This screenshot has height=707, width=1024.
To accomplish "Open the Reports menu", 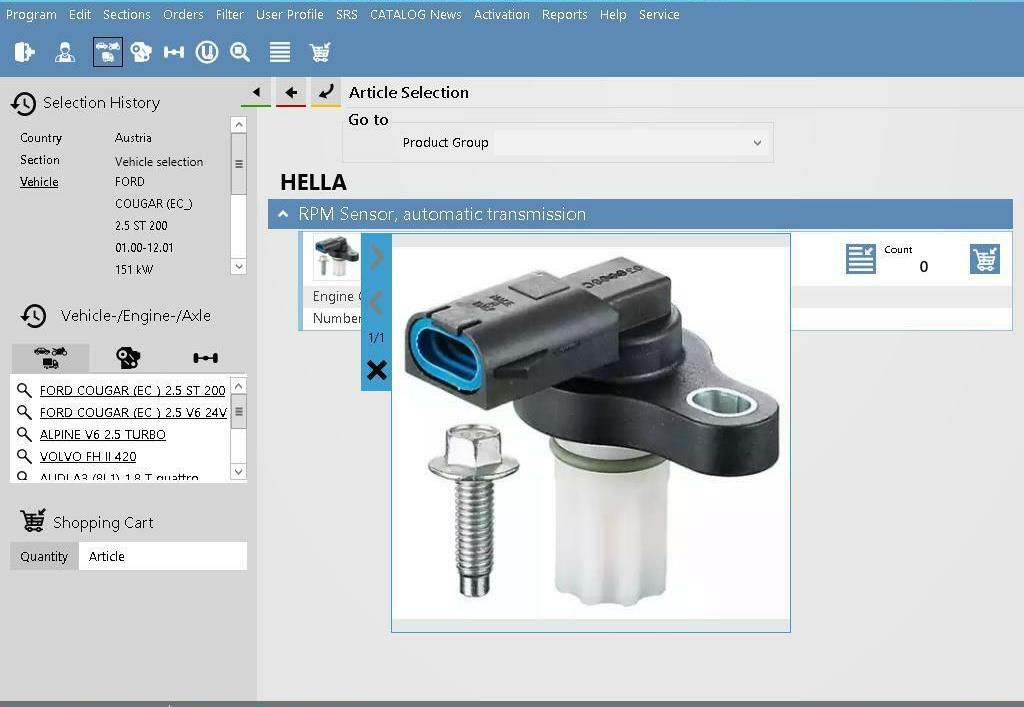I will pyautogui.click(x=564, y=14).
